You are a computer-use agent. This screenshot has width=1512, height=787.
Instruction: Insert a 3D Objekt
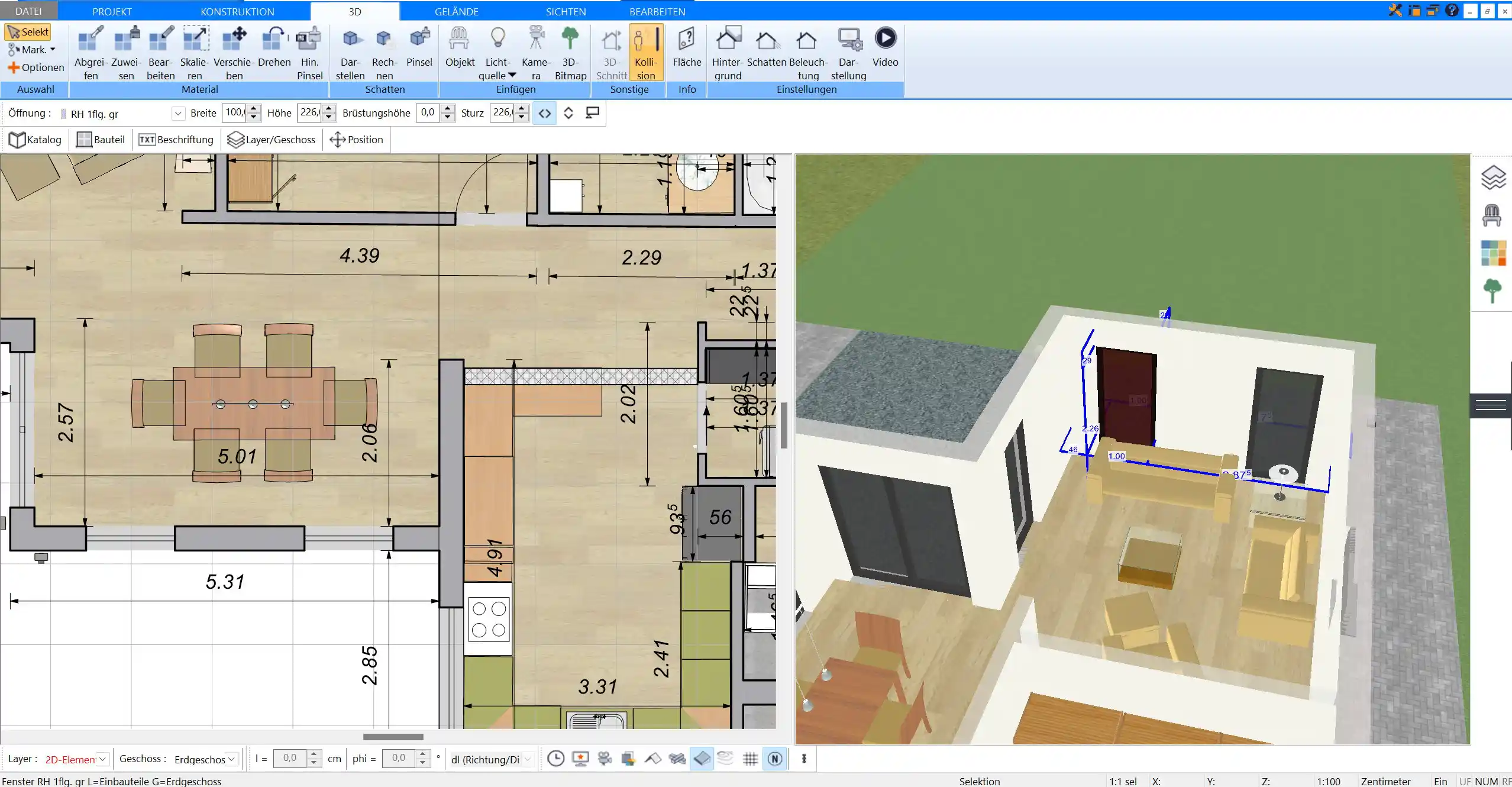click(x=460, y=47)
